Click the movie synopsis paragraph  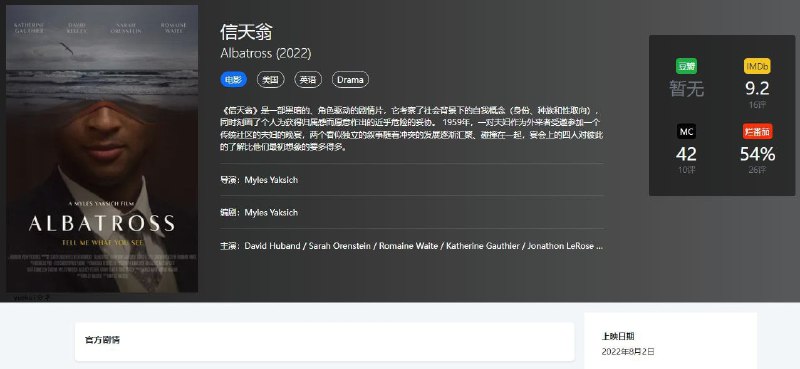(x=412, y=129)
